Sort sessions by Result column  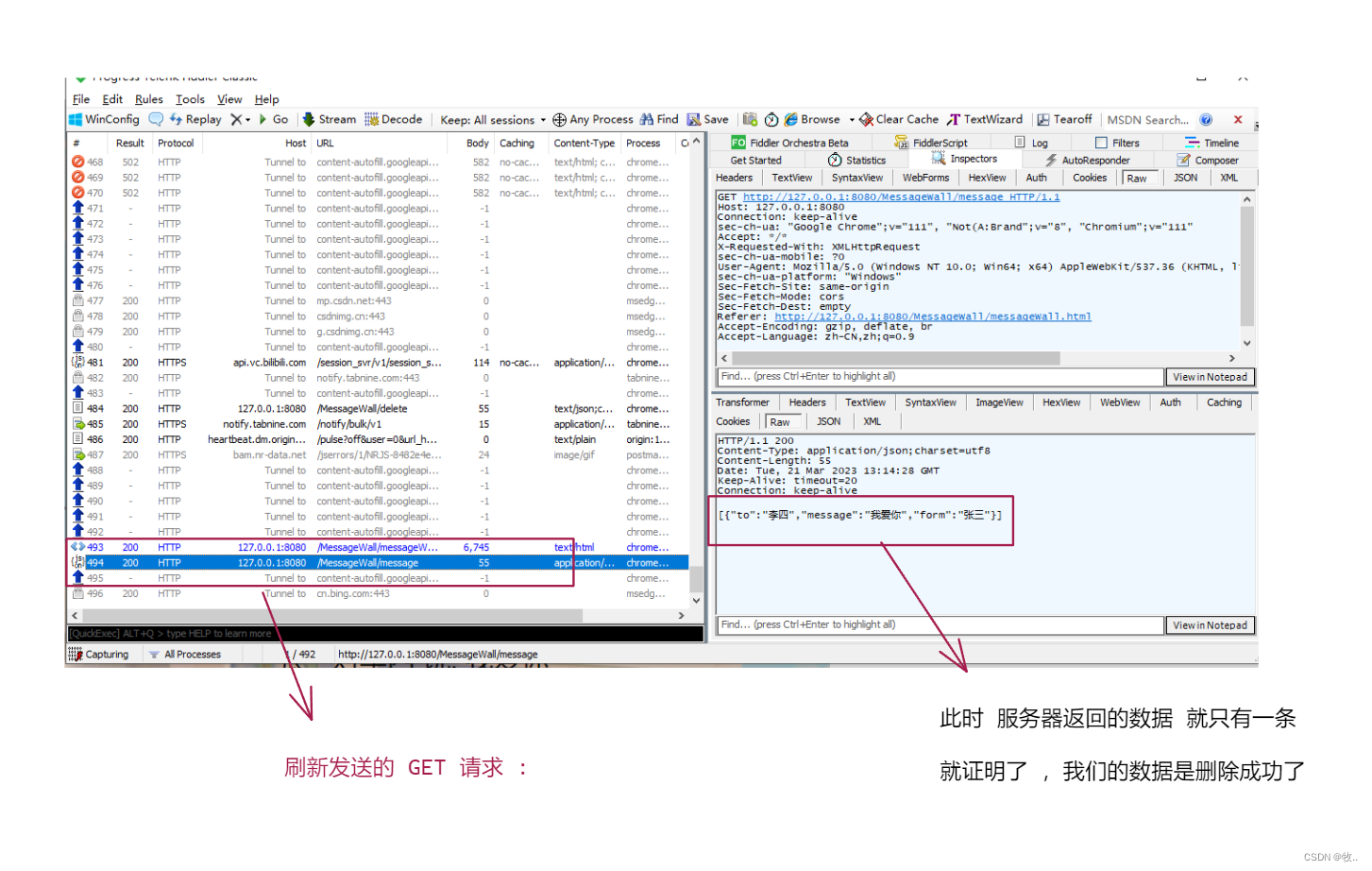(x=129, y=144)
